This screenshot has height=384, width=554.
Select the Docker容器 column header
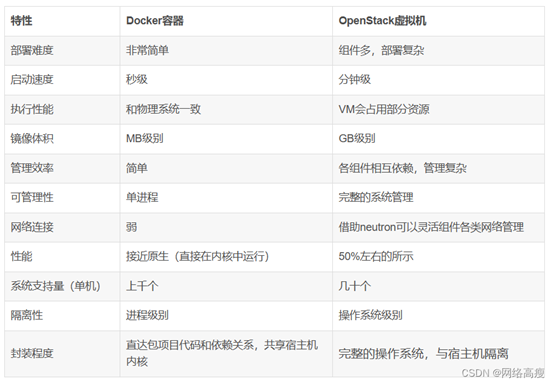tap(226, 21)
